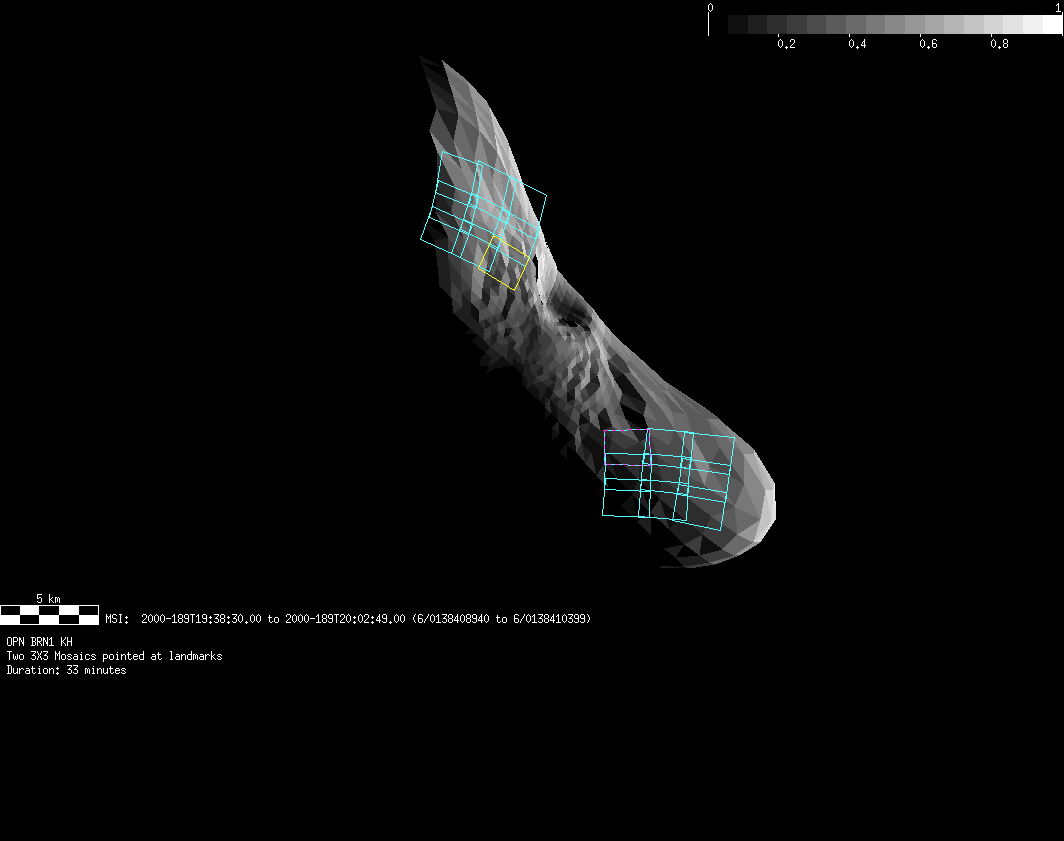This screenshot has width=1064, height=841.
Task: Click the vertical 0 marker line left of the colorbar
Action: [709, 24]
